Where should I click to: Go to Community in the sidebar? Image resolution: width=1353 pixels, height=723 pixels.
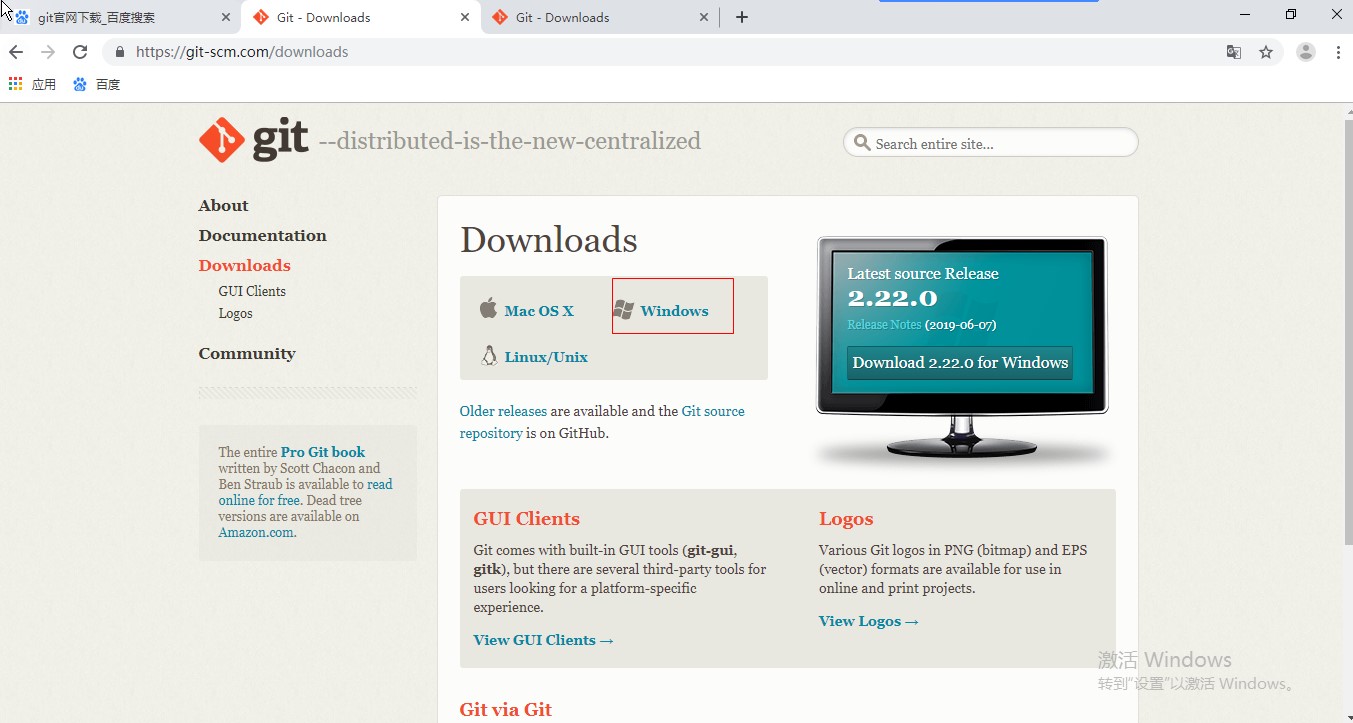pos(247,353)
